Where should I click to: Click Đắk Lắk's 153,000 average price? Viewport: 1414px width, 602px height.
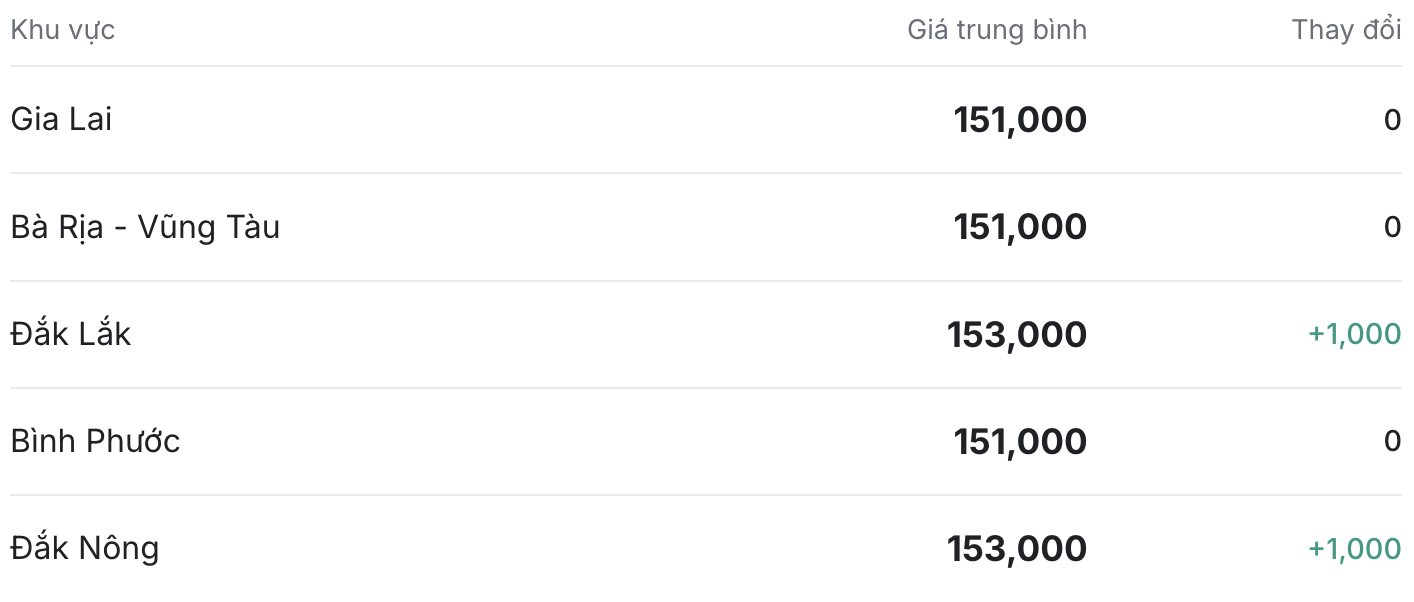(x=1017, y=334)
